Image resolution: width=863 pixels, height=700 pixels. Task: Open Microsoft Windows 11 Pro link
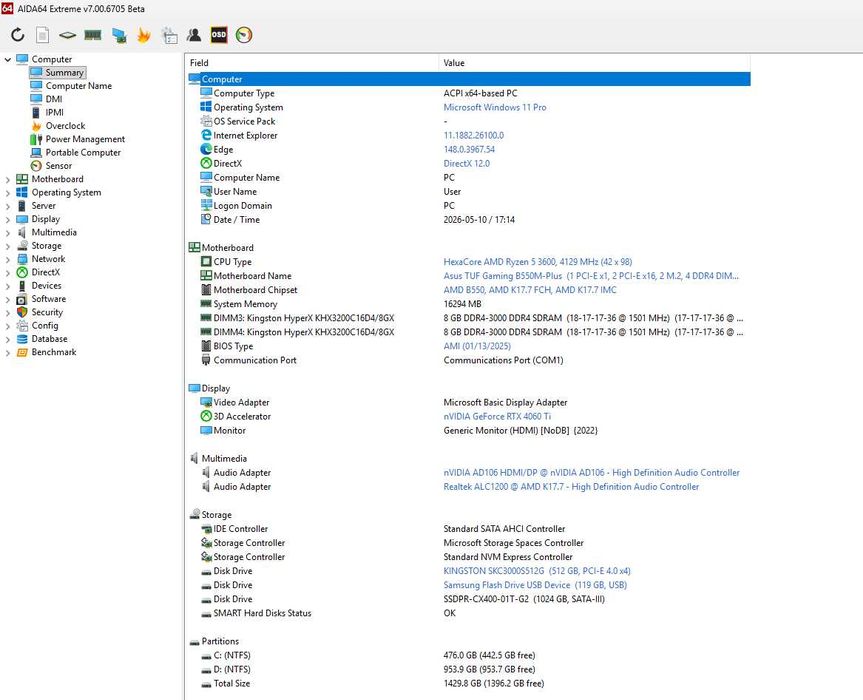click(x=495, y=107)
